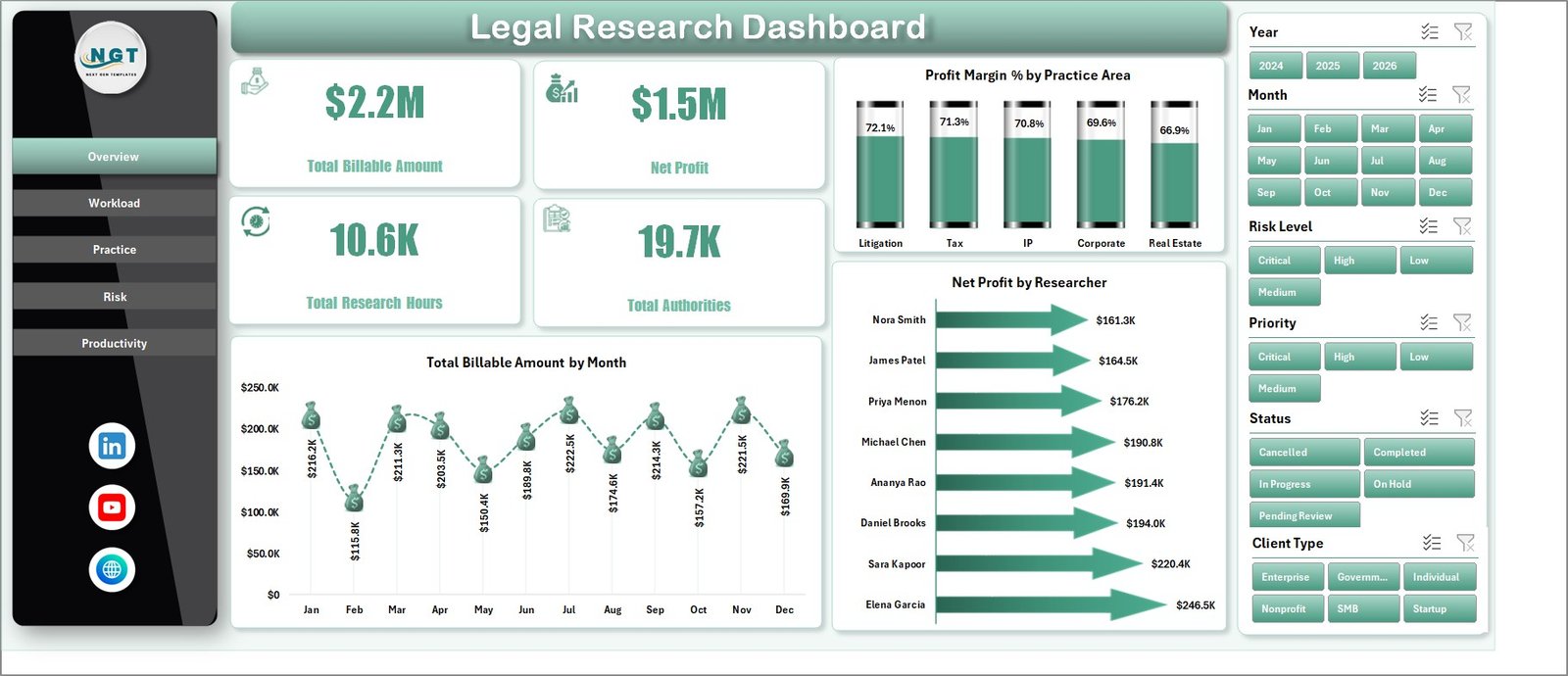Open the website globe icon in the sidebar

coord(112,570)
